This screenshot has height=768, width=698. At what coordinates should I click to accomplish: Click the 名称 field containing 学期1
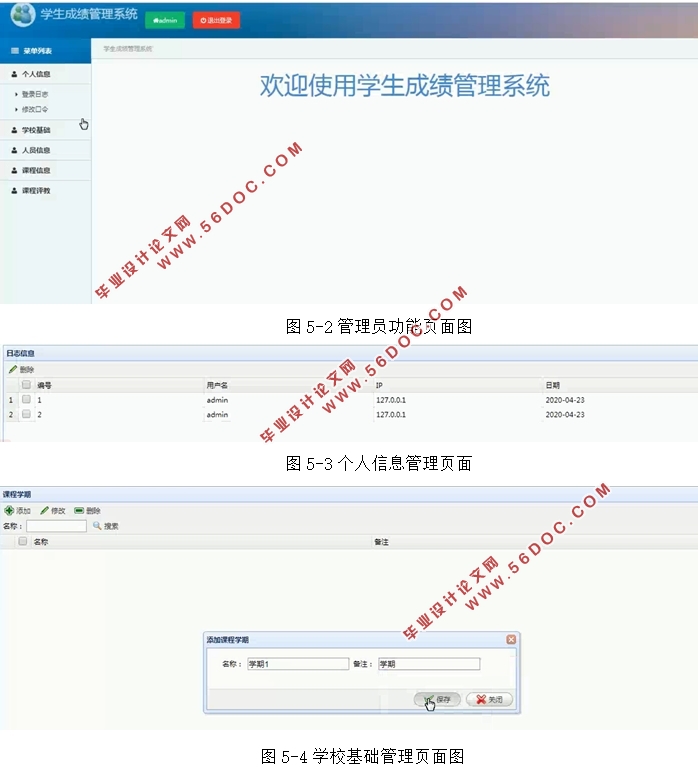pyautogui.click(x=298, y=664)
